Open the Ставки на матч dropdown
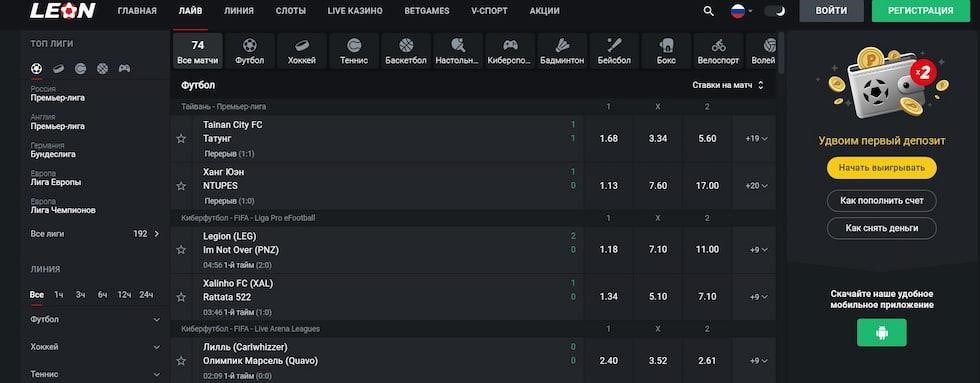This screenshot has width=980, height=383. tap(728, 85)
